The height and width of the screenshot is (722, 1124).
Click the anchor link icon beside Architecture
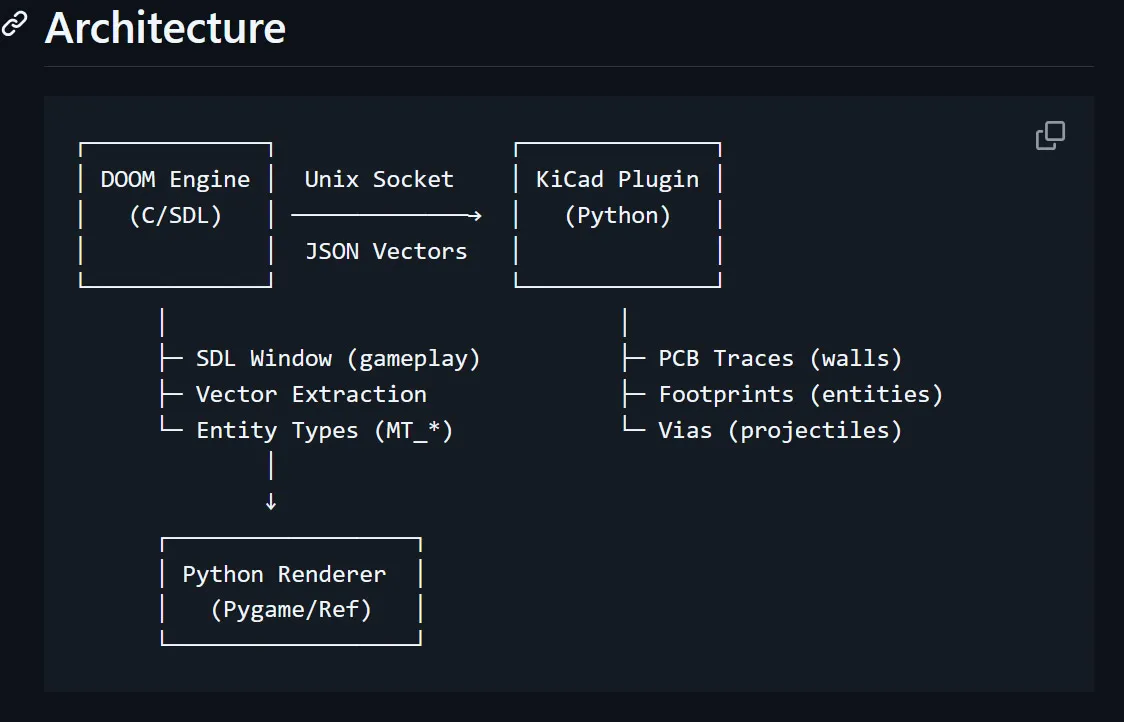[x=14, y=24]
